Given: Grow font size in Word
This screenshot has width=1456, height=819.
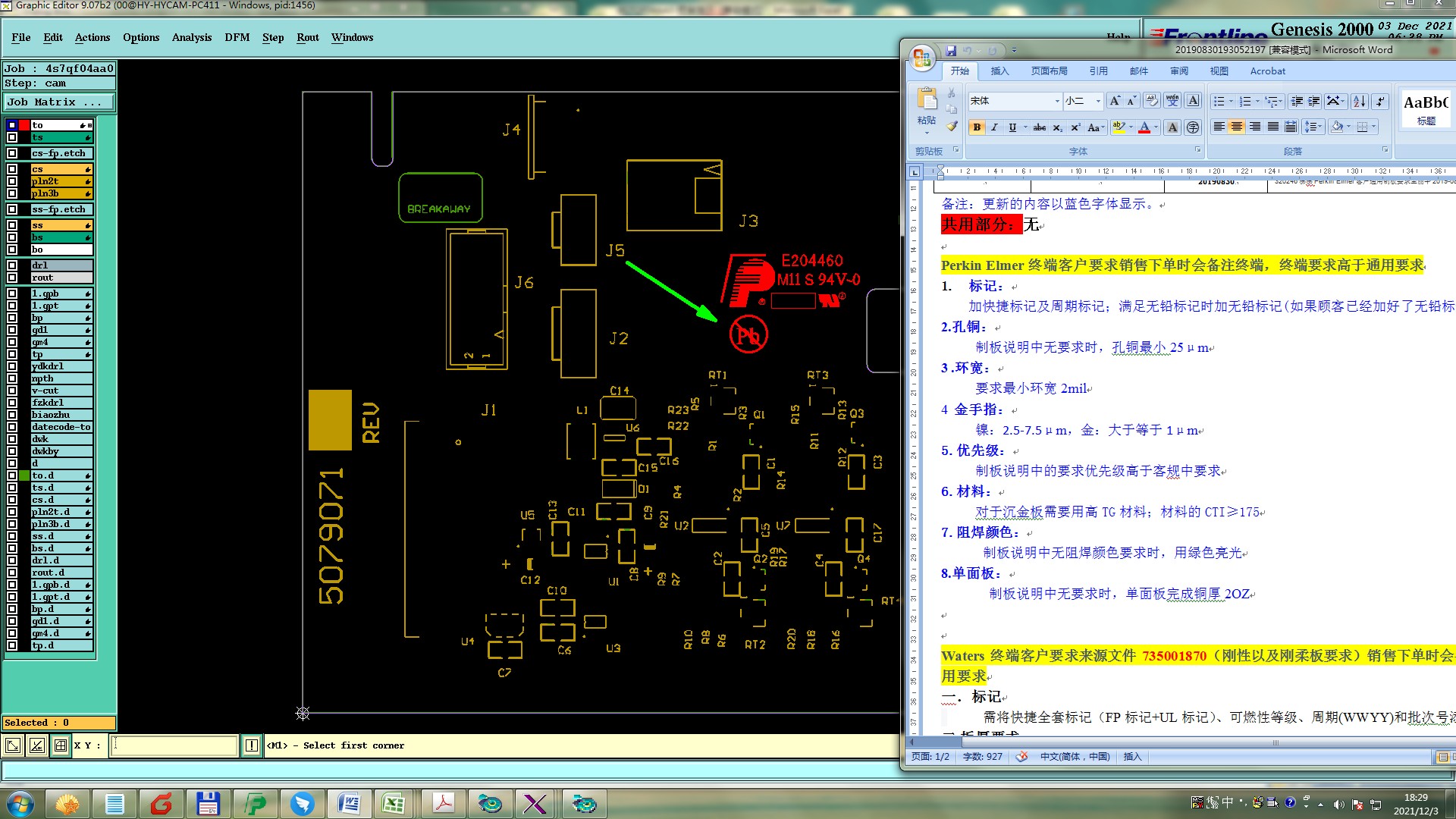Looking at the screenshot, I should pos(1114,101).
